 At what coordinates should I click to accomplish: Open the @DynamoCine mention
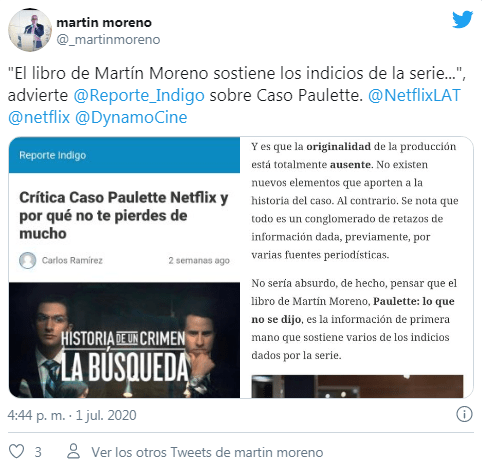pyautogui.click(x=131, y=118)
